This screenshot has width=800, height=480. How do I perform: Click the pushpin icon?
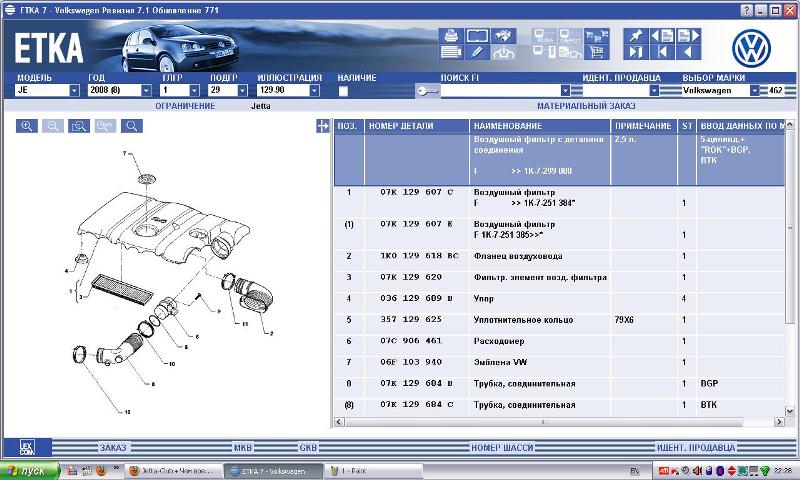636,36
